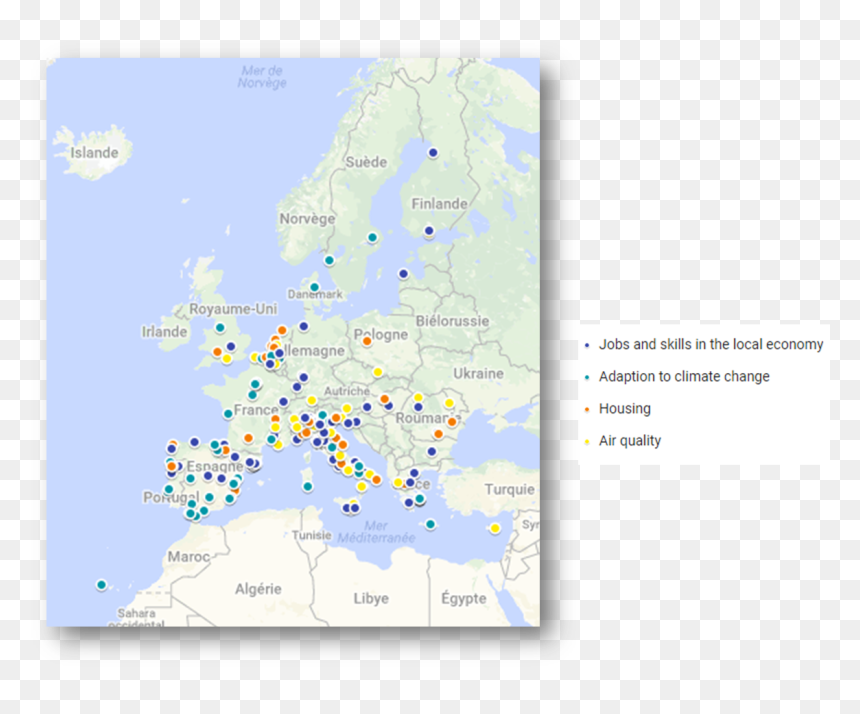The width and height of the screenshot is (860, 714).
Task: Click the 'Autriche' map label
Action: click(347, 391)
